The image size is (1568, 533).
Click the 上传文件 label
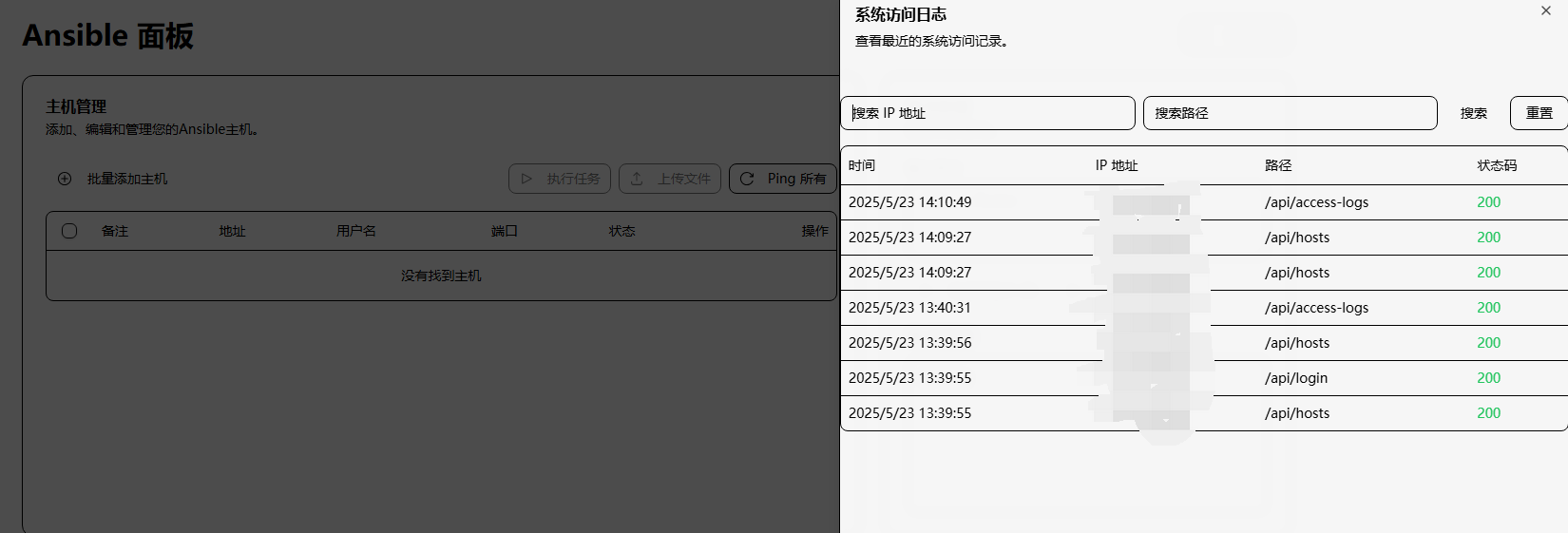pos(684,179)
